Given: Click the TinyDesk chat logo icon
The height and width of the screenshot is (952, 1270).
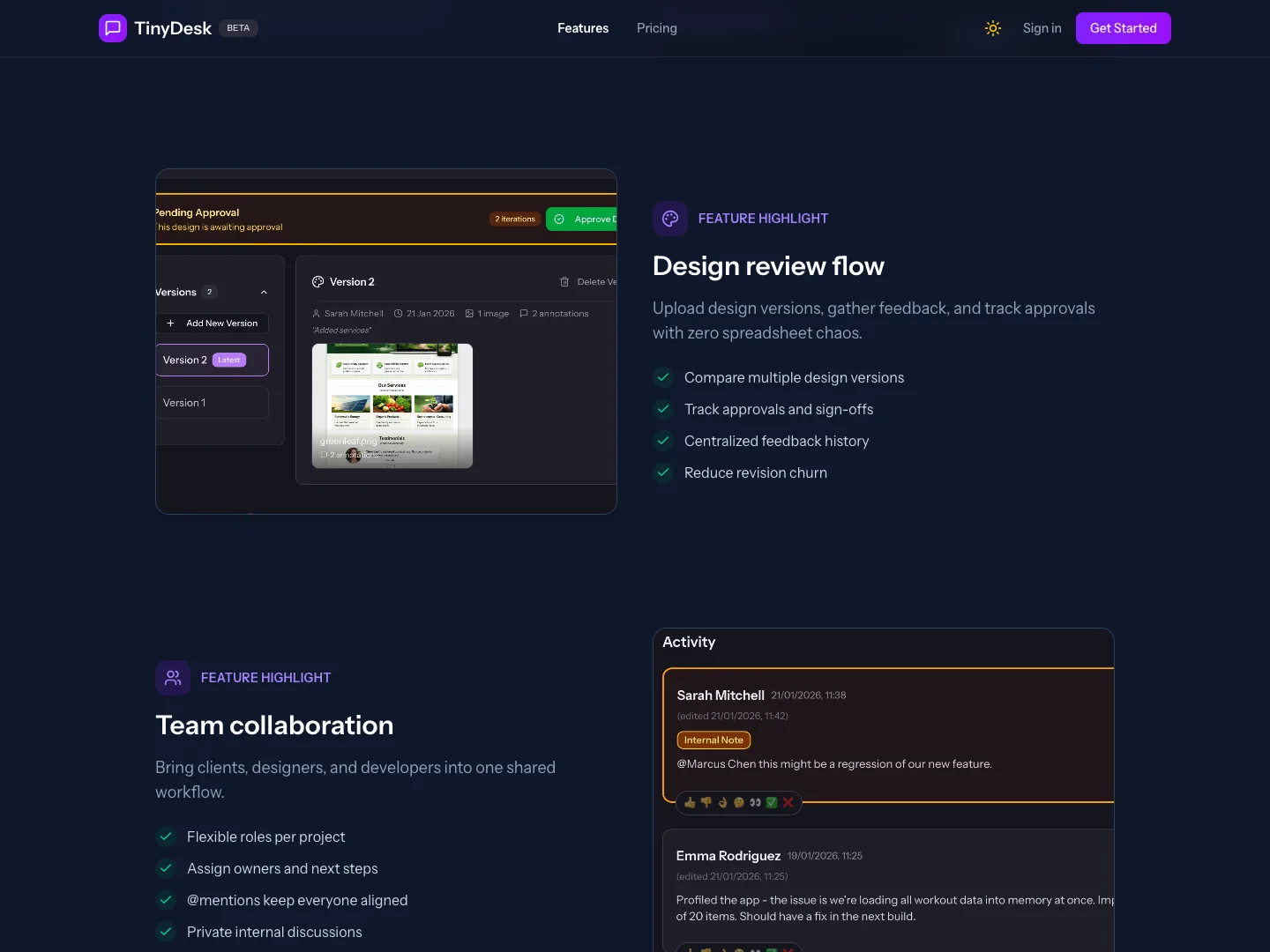Looking at the screenshot, I should tap(113, 28).
